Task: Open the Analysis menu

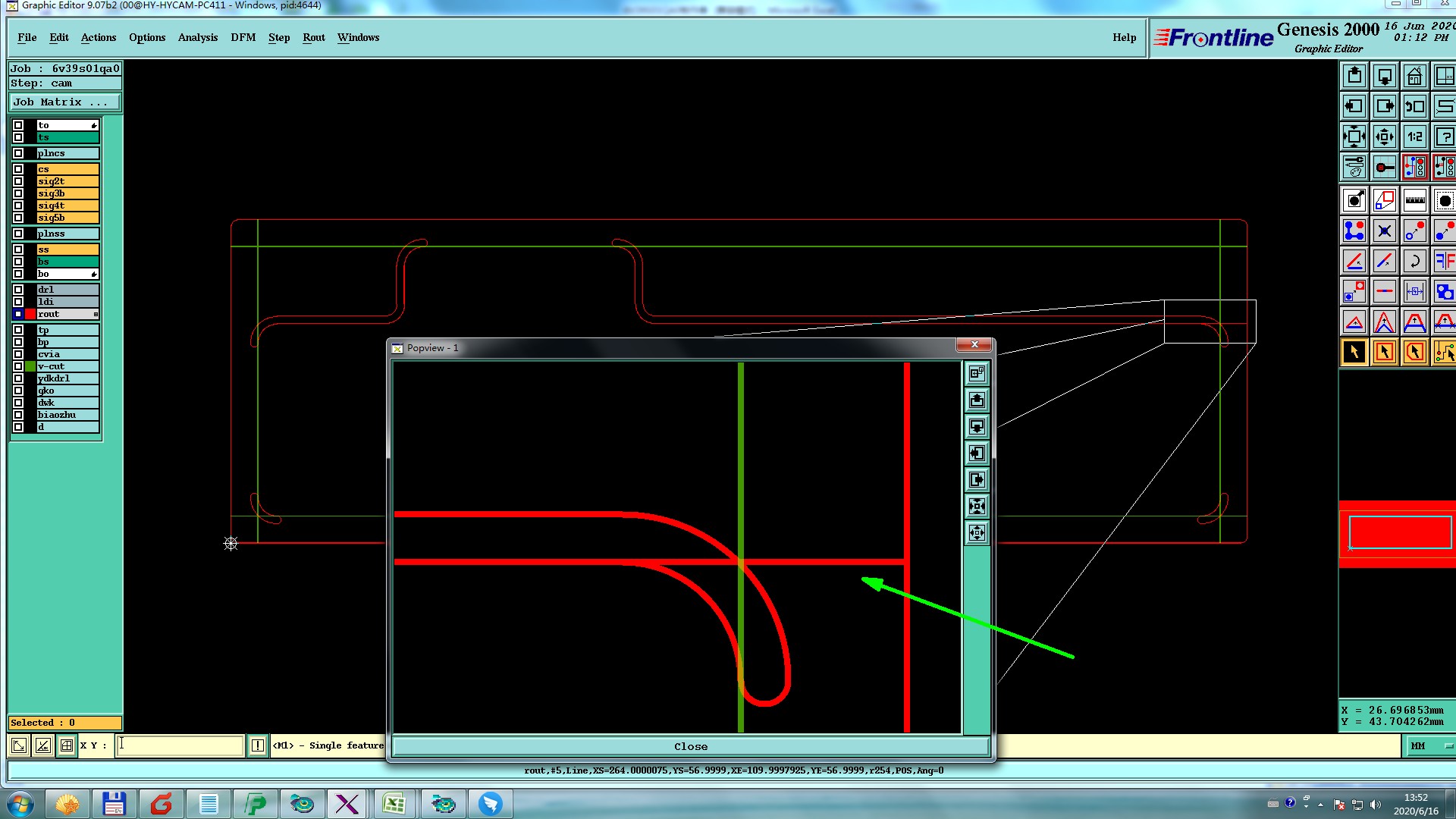Action: (x=197, y=37)
